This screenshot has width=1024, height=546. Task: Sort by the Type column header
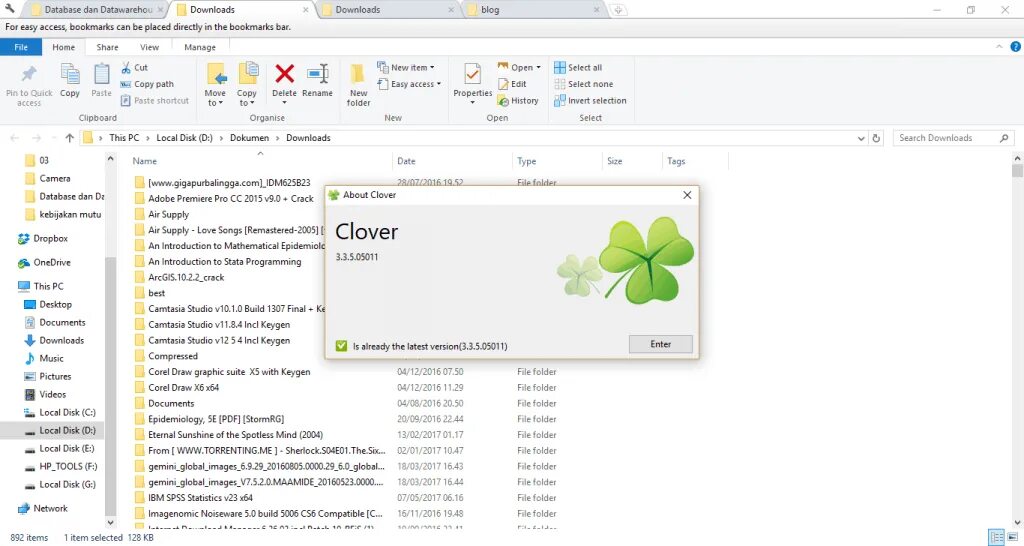pos(526,161)
